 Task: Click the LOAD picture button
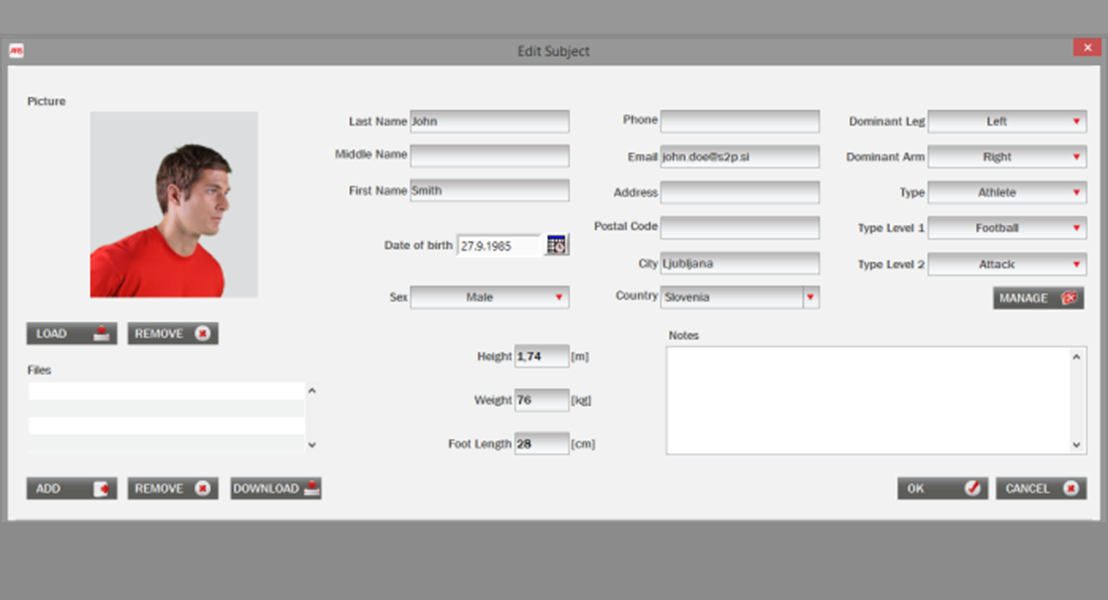pos(71,334)
